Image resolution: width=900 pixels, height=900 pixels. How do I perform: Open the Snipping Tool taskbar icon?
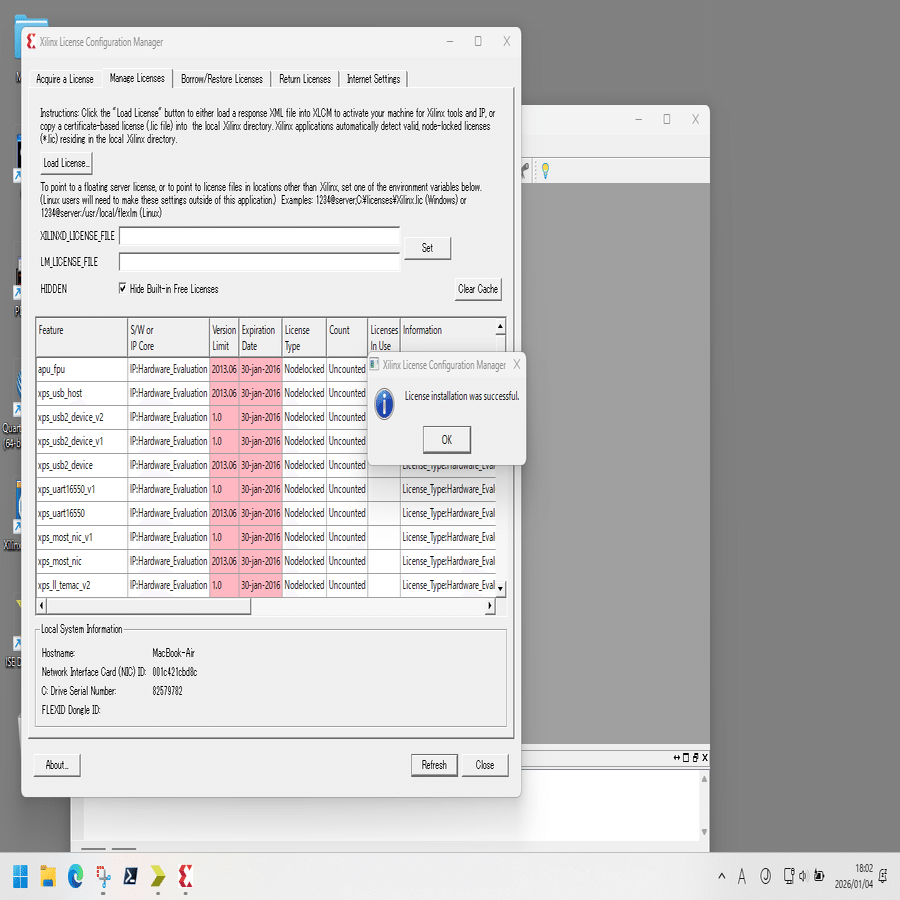click(x=103, y=876)
